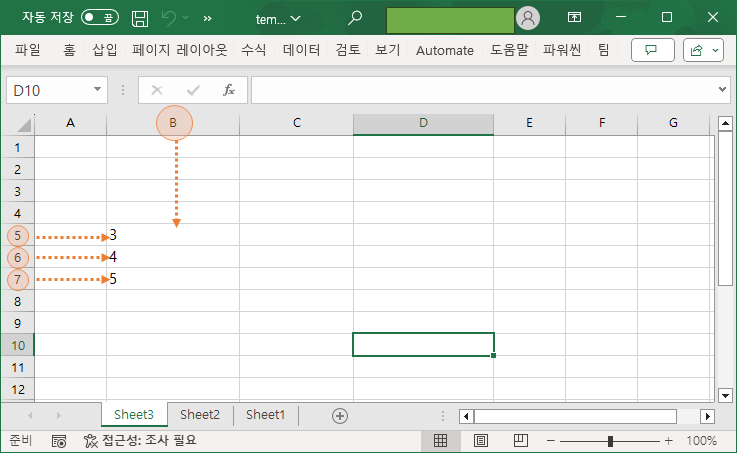Open the search magnifier icon
Image resolution: width=737 pixels, height=453 pixels.
(355, 18)
